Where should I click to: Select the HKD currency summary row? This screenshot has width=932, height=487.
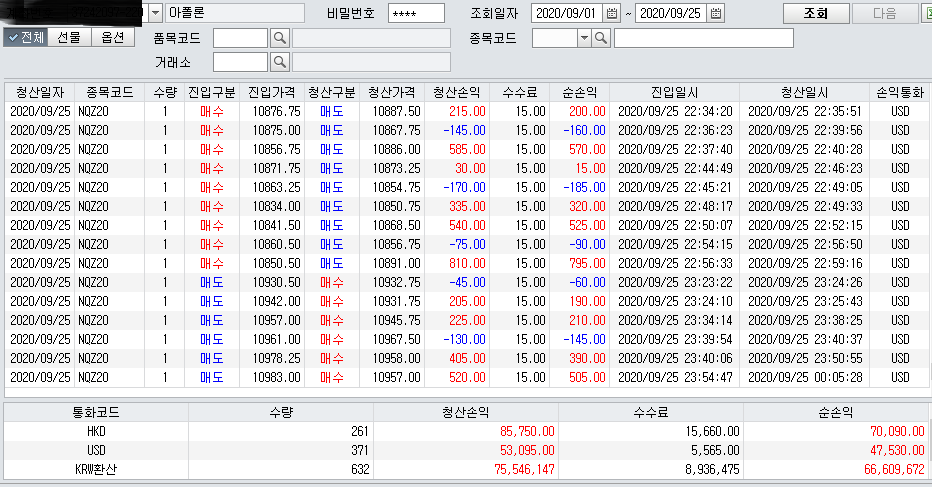[x=467, y=431]
